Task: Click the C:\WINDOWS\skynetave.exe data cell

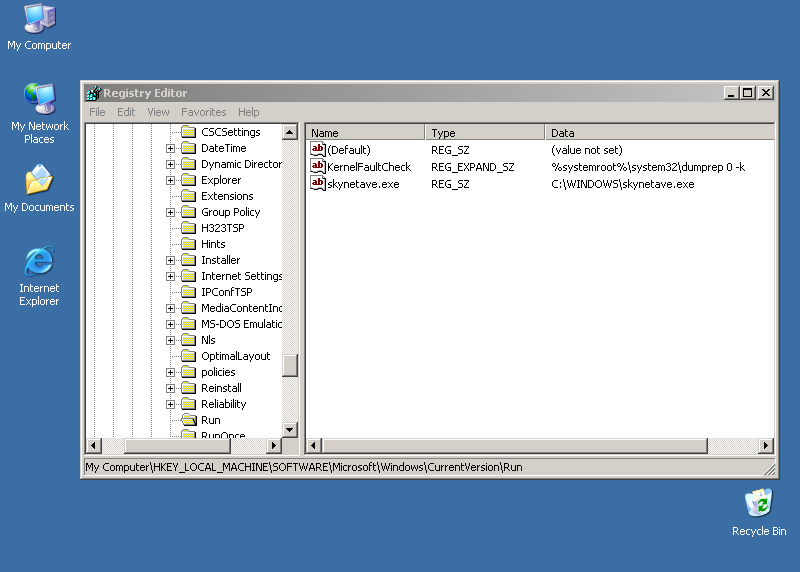Action: (622, 184)
